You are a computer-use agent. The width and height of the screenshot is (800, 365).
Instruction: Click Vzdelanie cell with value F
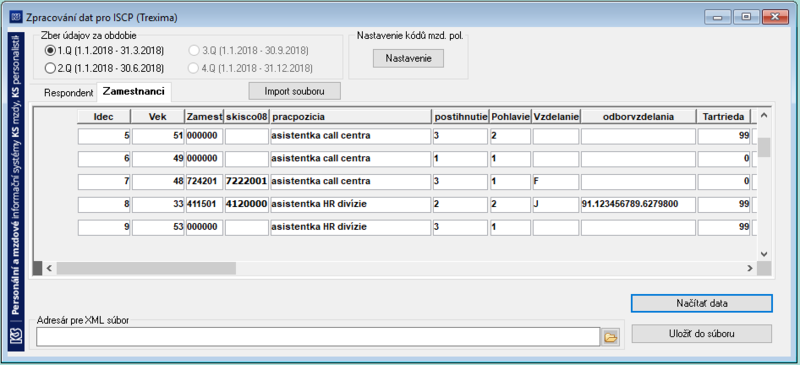tap(556, 181)
